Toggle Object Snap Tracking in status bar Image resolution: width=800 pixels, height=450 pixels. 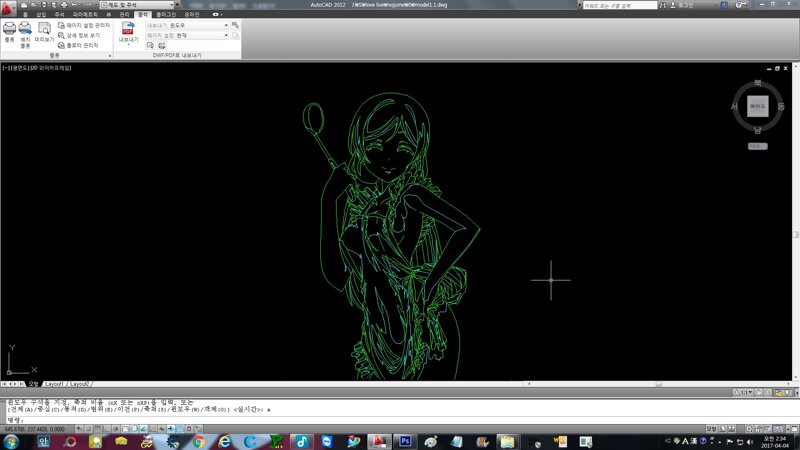pyautogui.click(x=143, y=429)
